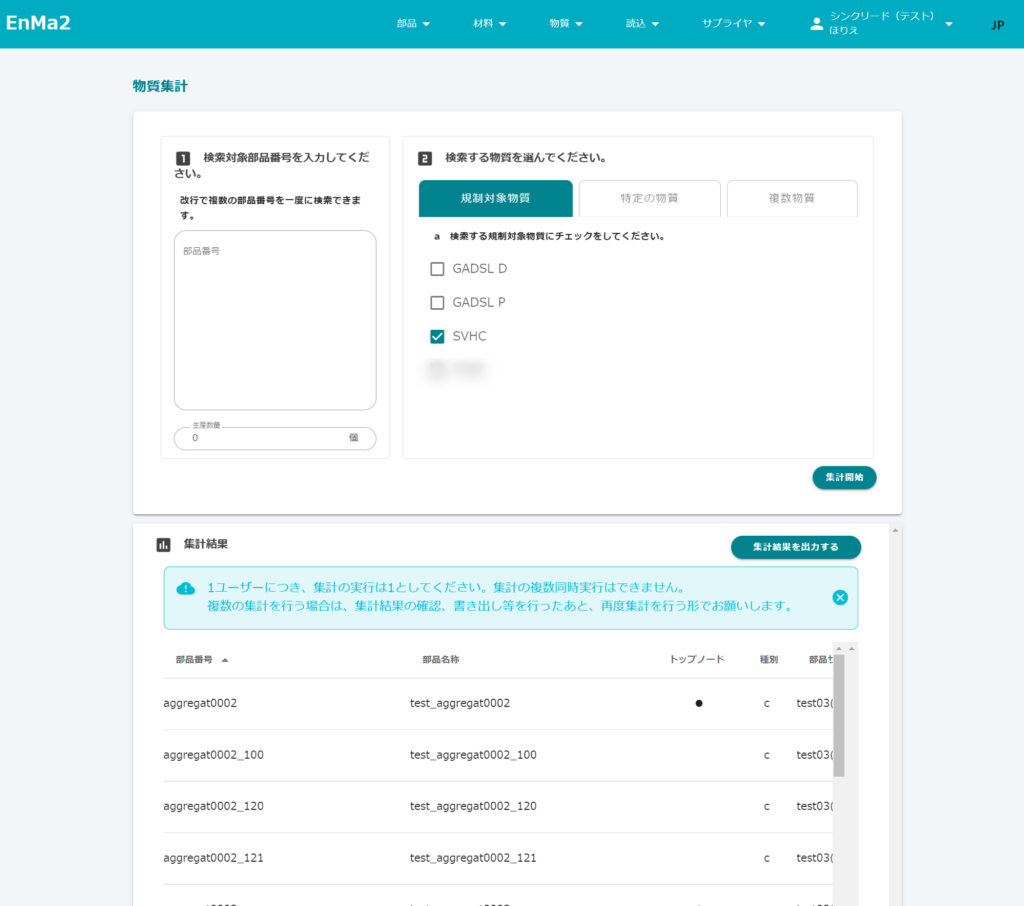
Task: Uncheck the SVHC checkbox
Action: [x=437, y=337]
